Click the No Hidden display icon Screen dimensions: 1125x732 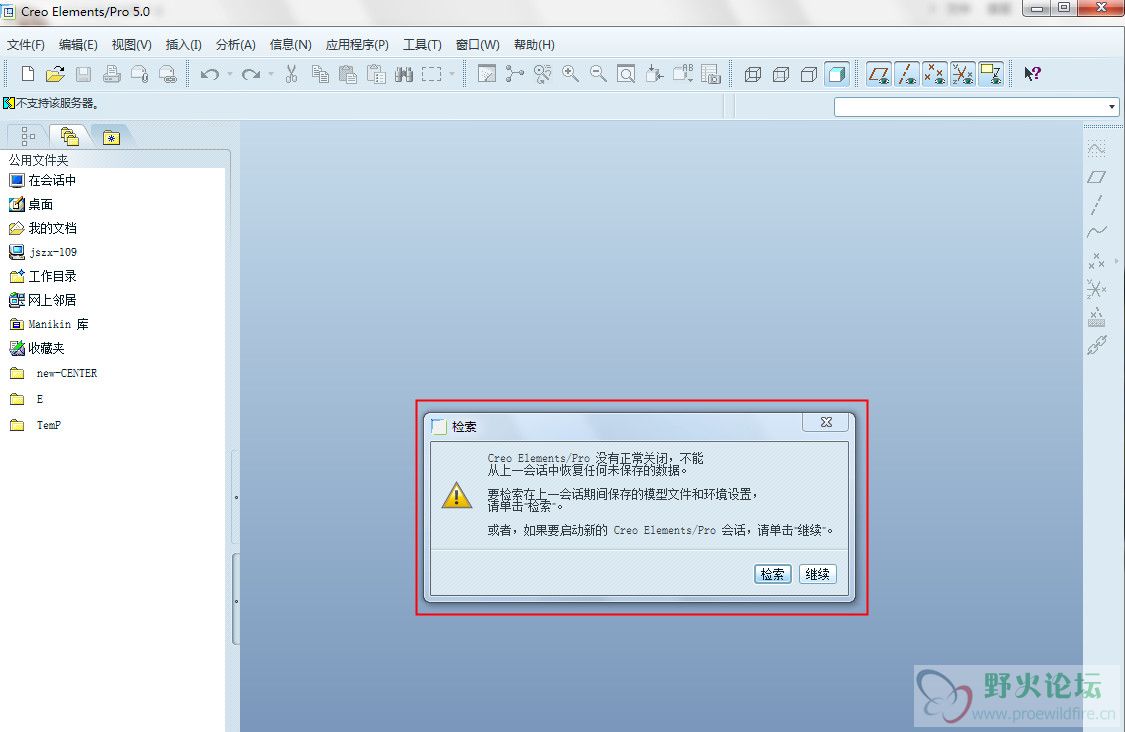click(x=809, y=74)
